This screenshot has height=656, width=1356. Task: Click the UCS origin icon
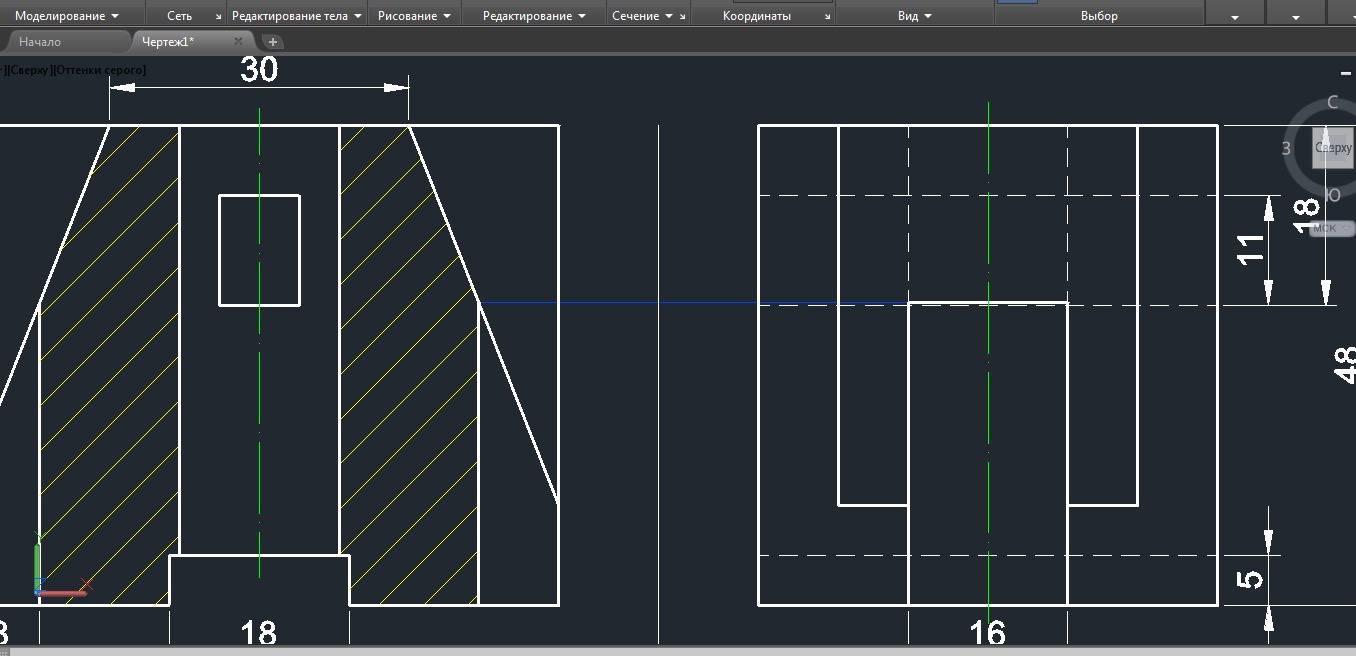click(x=39, y=592)
